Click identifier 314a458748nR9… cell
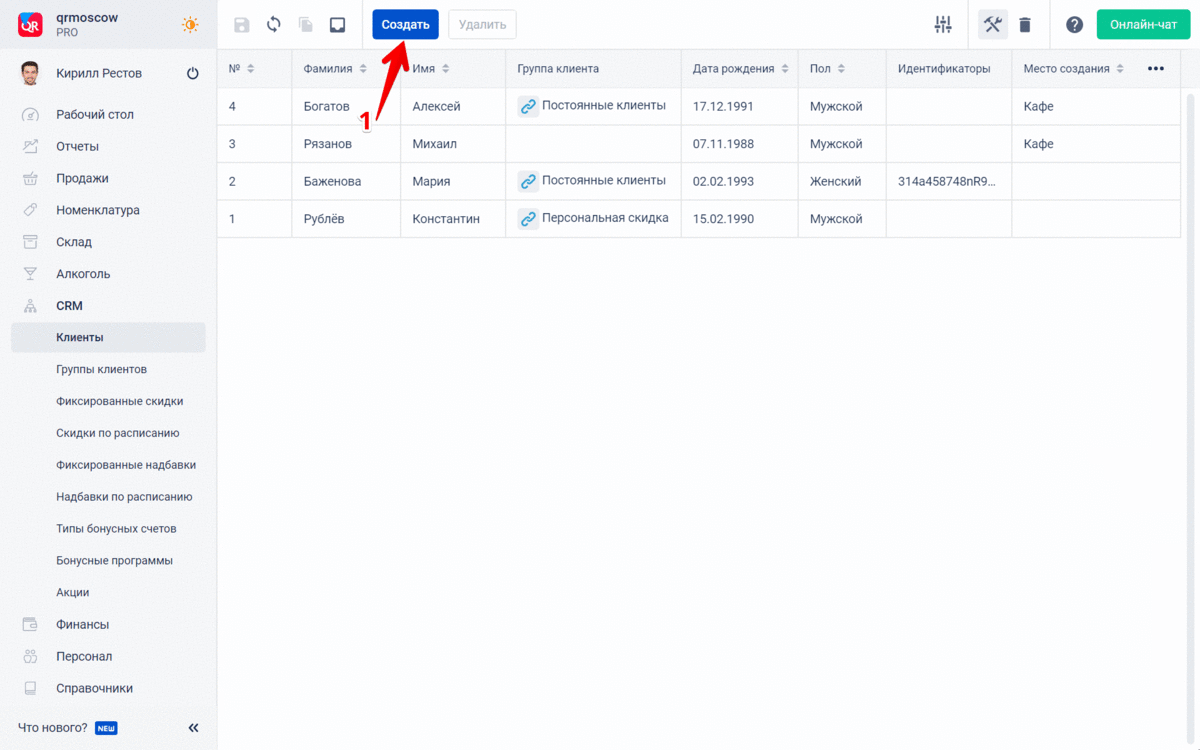 (949, 181)
